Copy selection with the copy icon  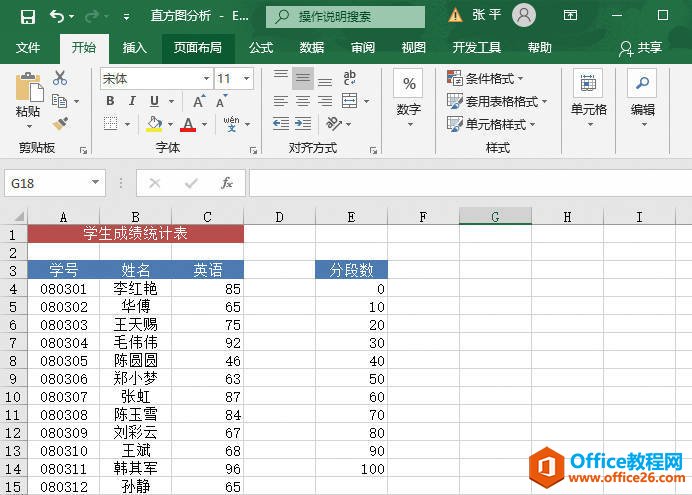pyautogui.click(x=60, y=101)
